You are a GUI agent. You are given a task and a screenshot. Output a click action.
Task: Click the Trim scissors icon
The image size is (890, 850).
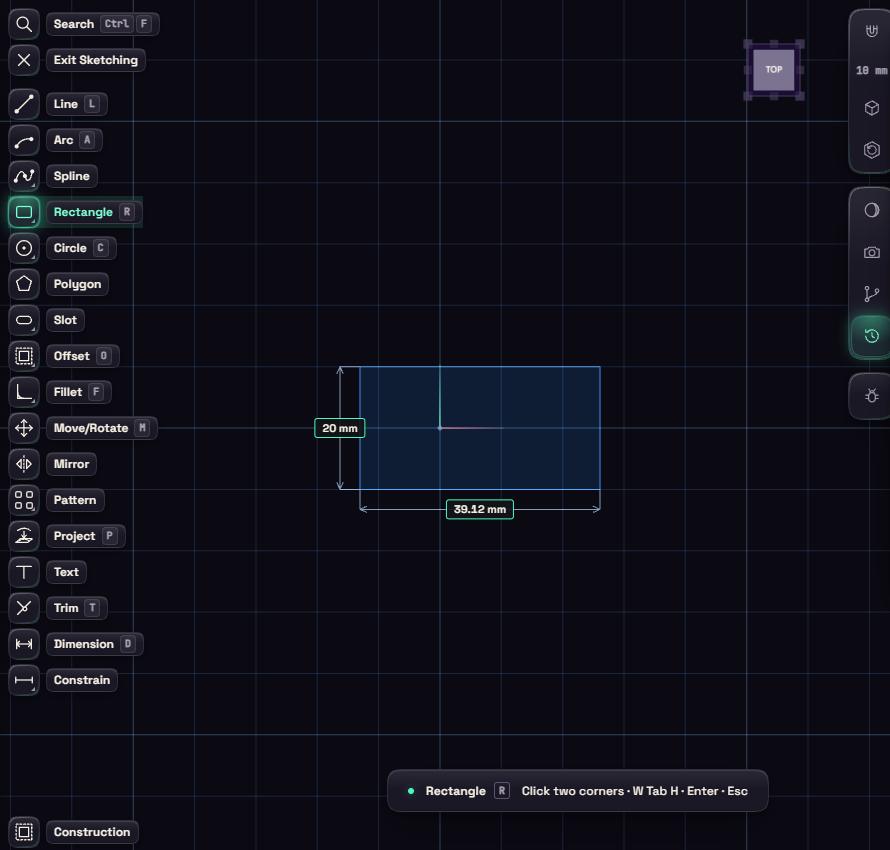click(24, 608)
